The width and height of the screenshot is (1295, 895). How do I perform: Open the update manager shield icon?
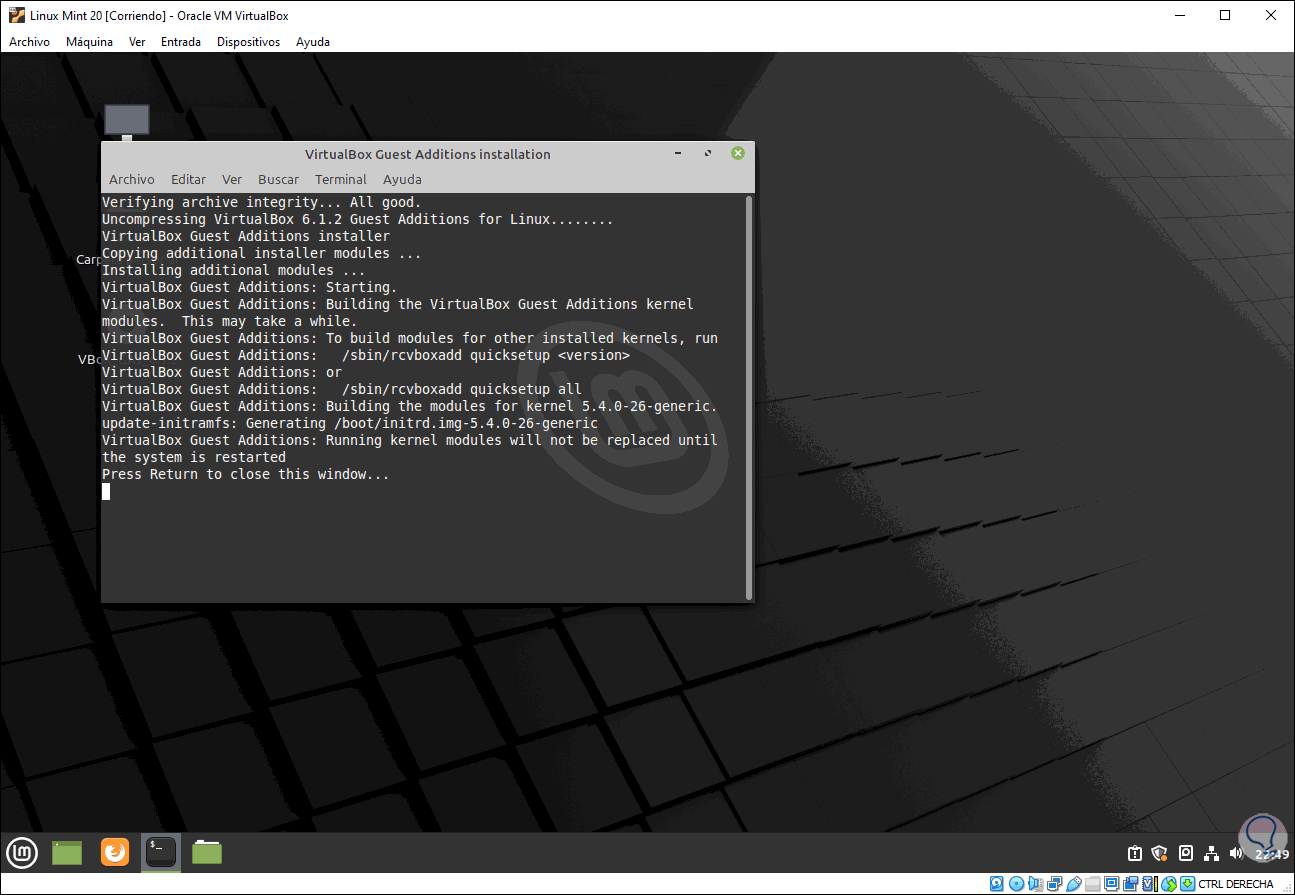[x=1160, y=853]
